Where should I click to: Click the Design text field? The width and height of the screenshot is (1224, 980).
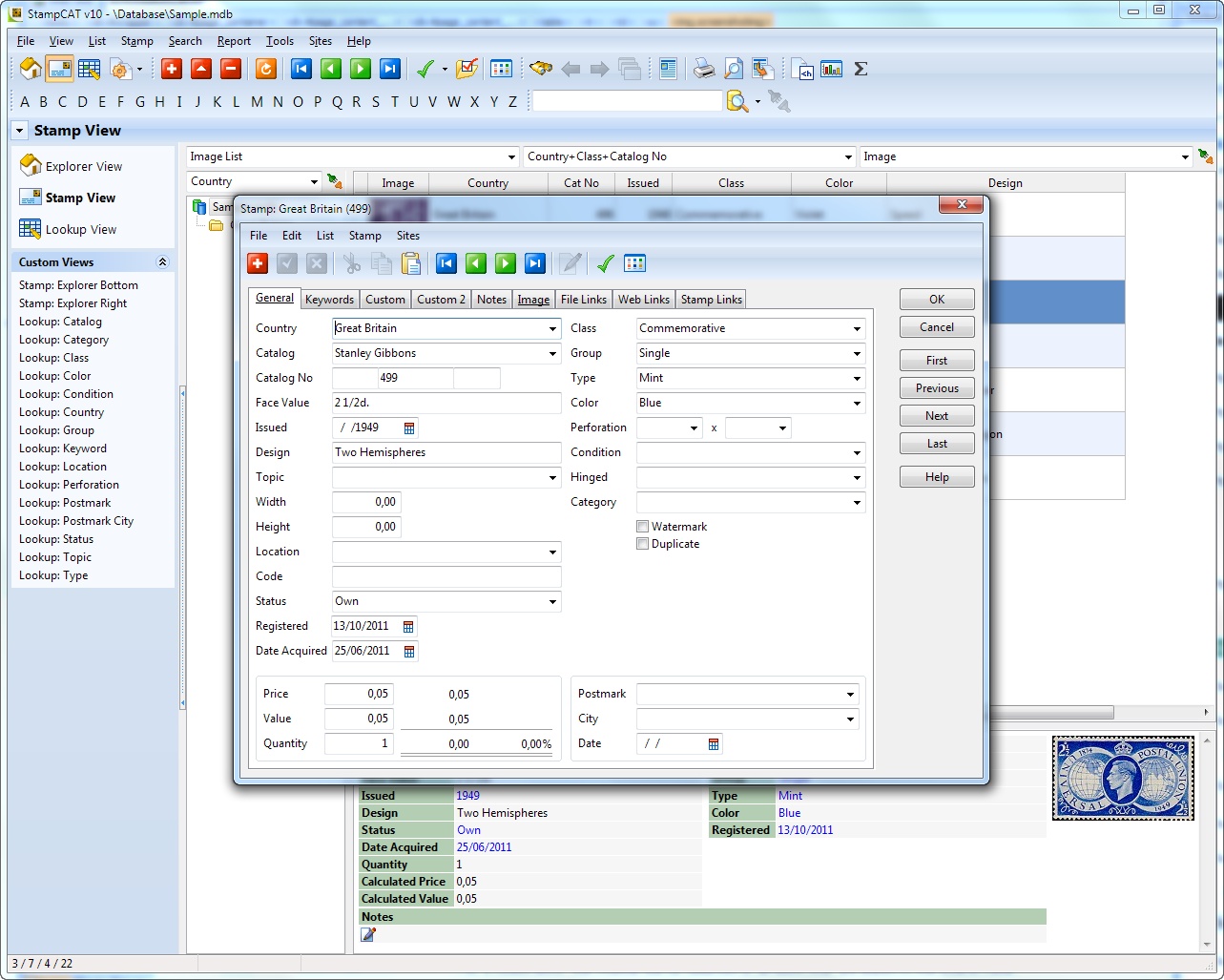[x=446, y=452]
